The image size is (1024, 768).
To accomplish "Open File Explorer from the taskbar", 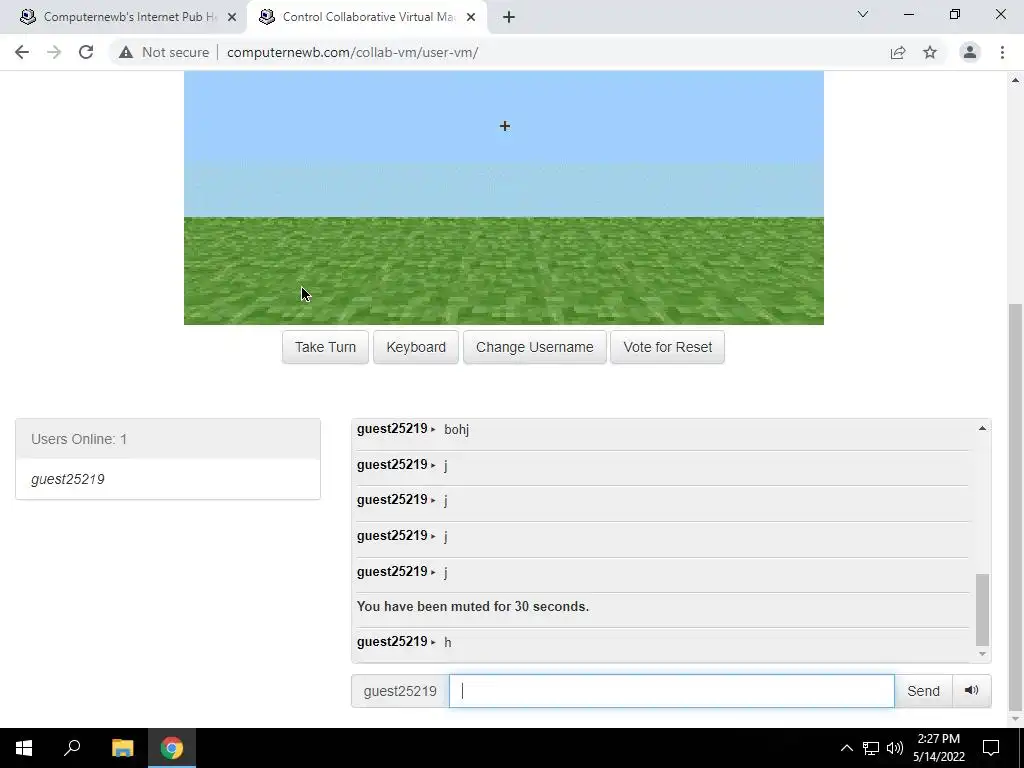I will click(x=122, y=748).
